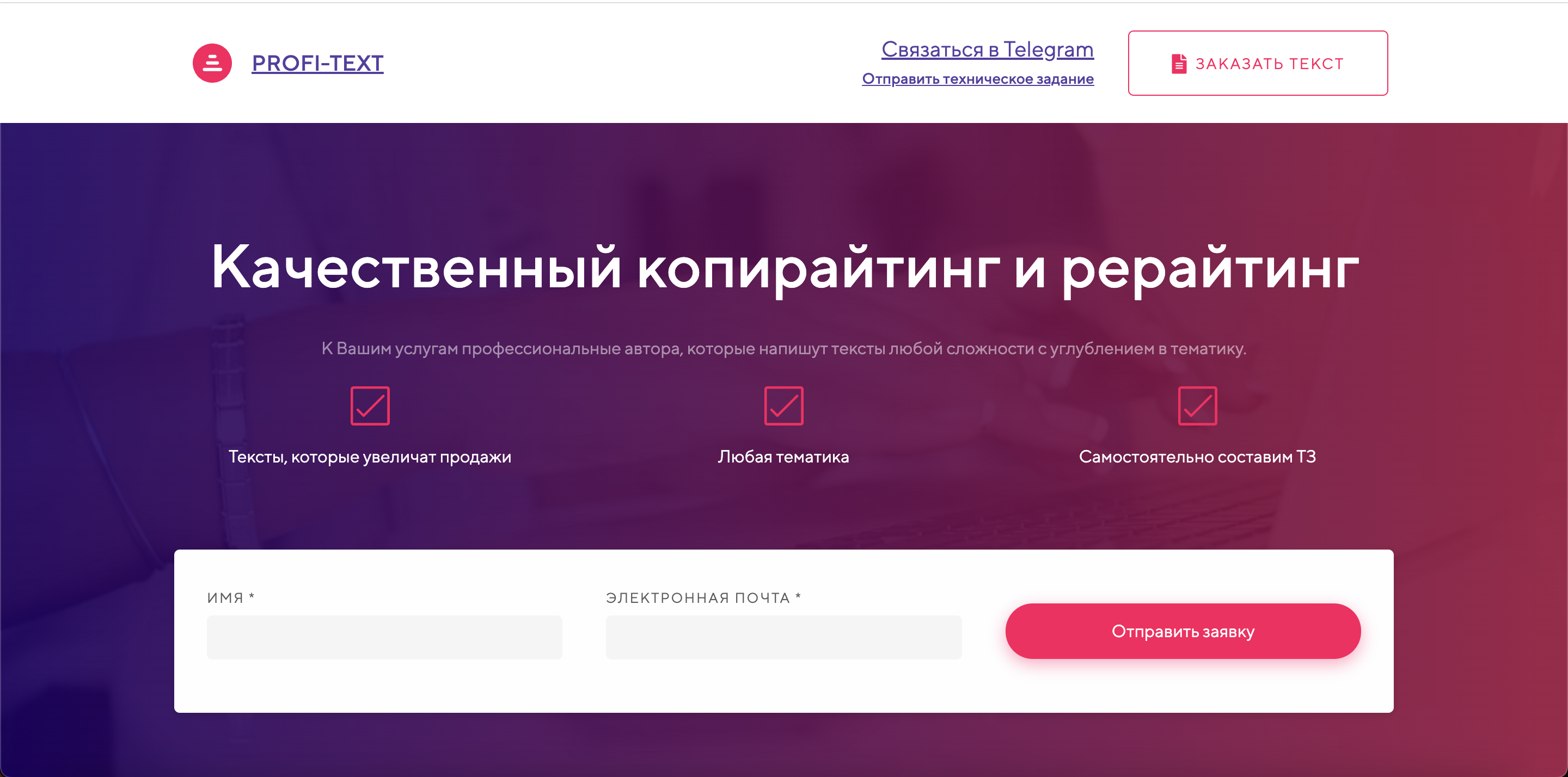Click the checkmark icon above 'Тексты, которые увеличат продажи'
The image size is (1568, 777).
click(x=370, y=405)
